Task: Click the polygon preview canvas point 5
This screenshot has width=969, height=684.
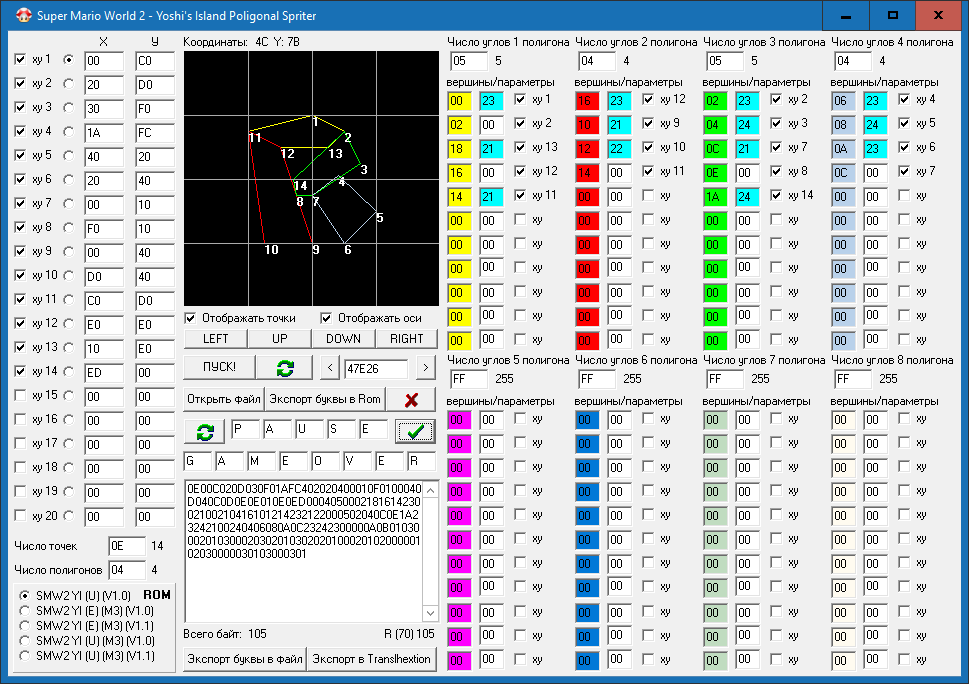Action: [379, 217]
